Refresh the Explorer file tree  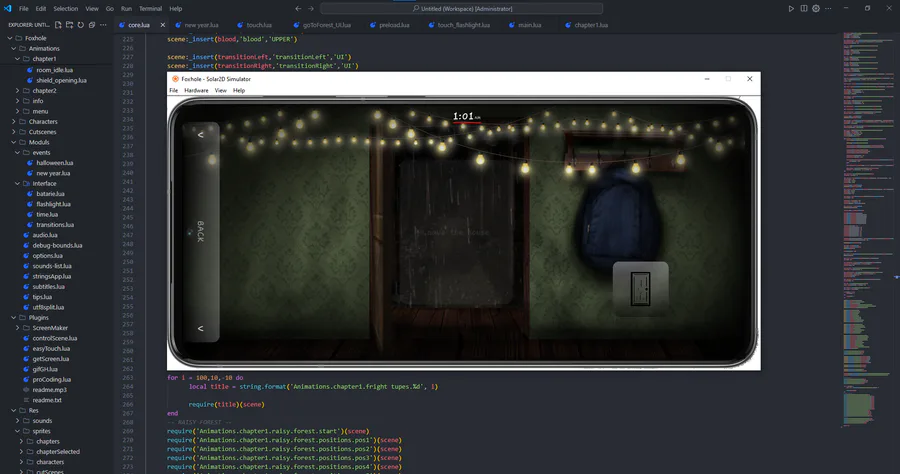80,25
